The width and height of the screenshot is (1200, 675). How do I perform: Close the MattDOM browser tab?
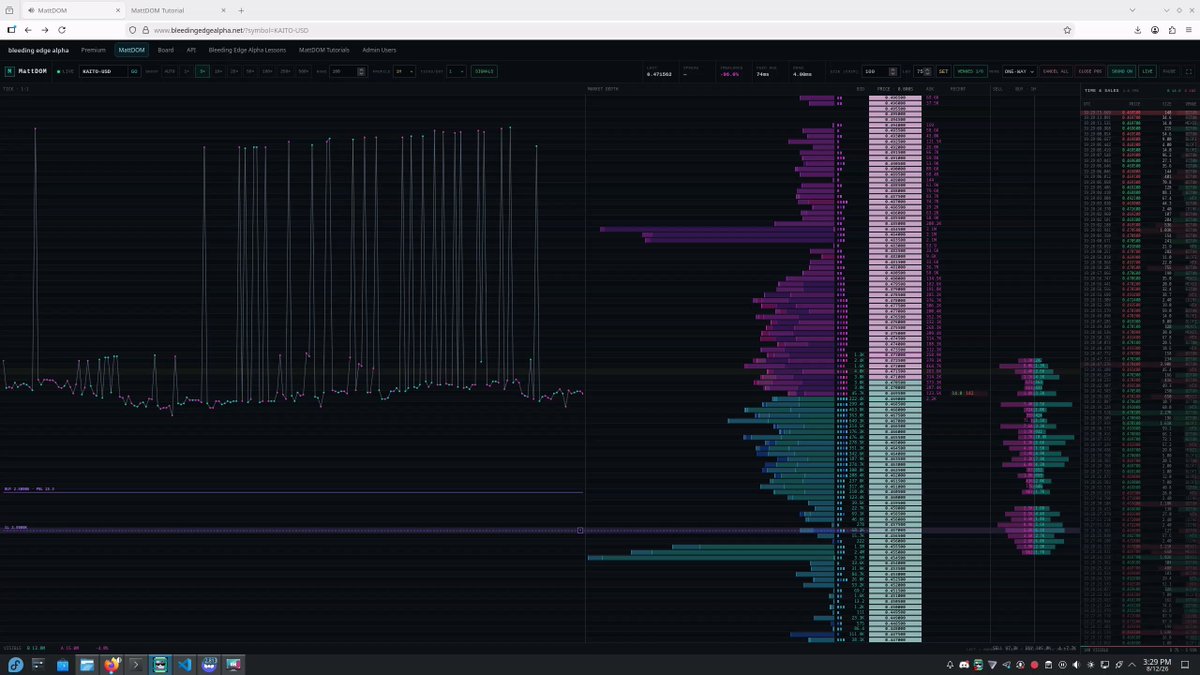(x=119, y=10)
